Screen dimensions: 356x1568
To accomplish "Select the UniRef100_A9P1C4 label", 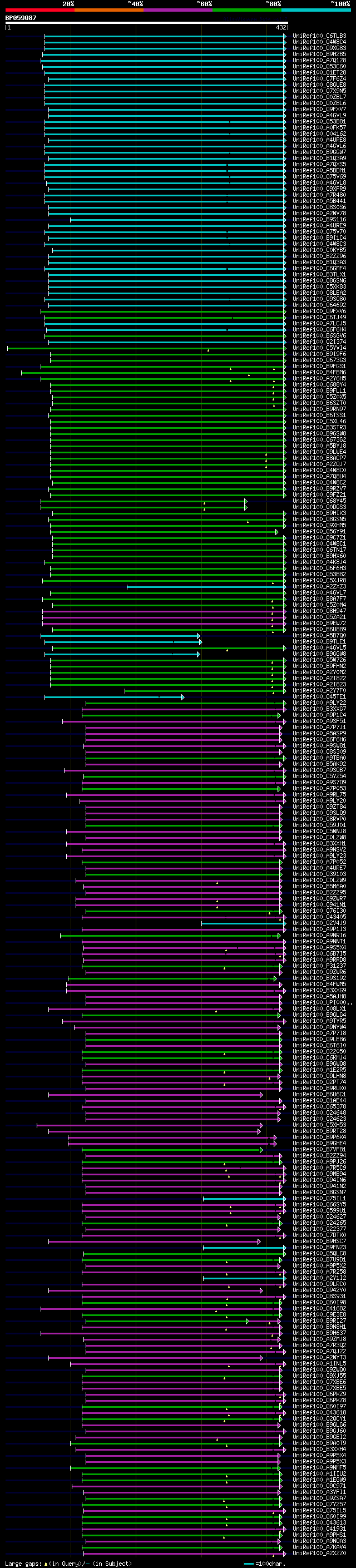I will click(x=319, y=715).
